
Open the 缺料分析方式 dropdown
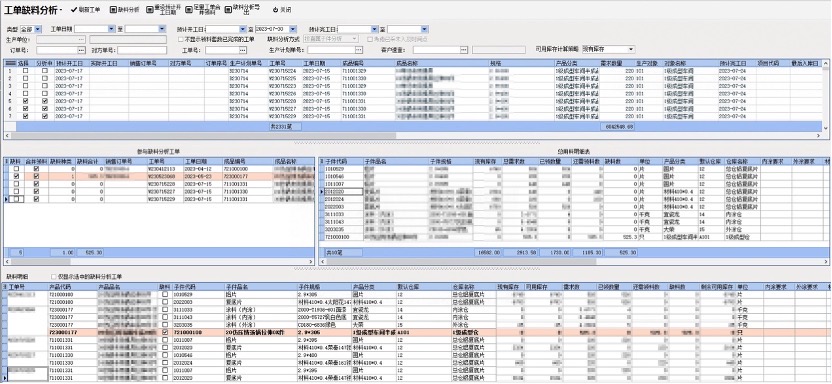355,39
